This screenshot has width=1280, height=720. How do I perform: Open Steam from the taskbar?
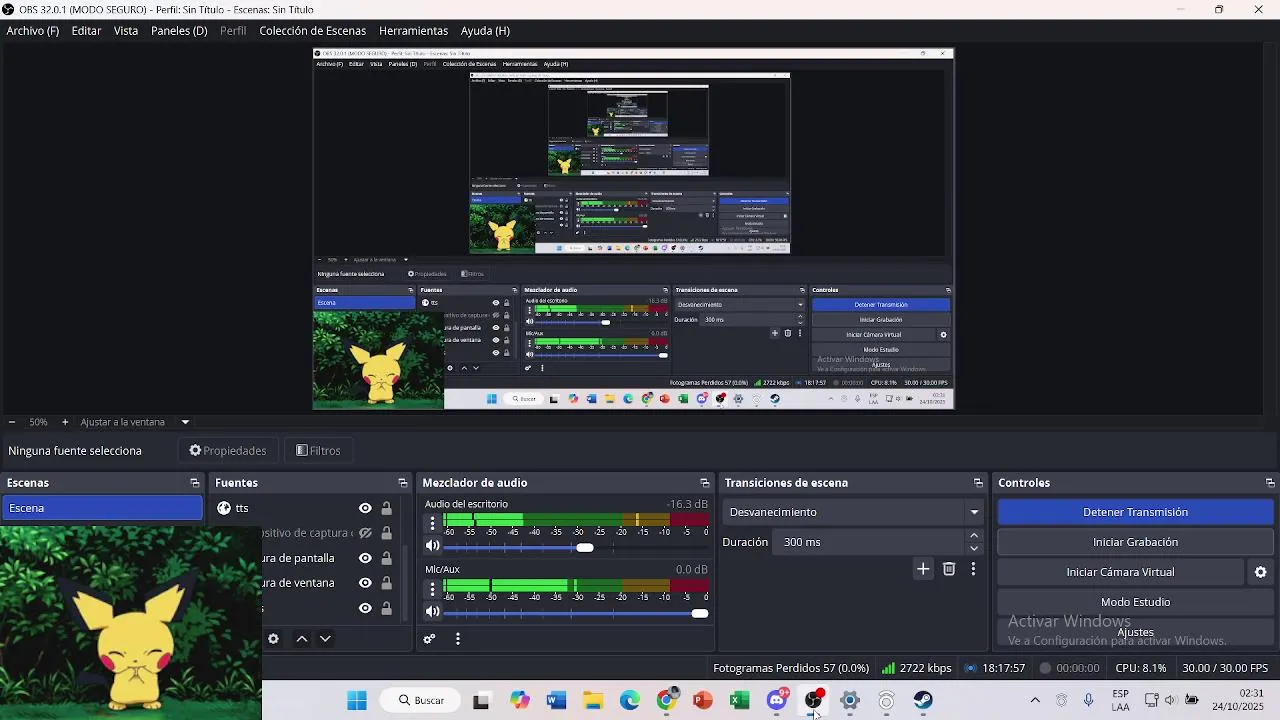point(923,700)
